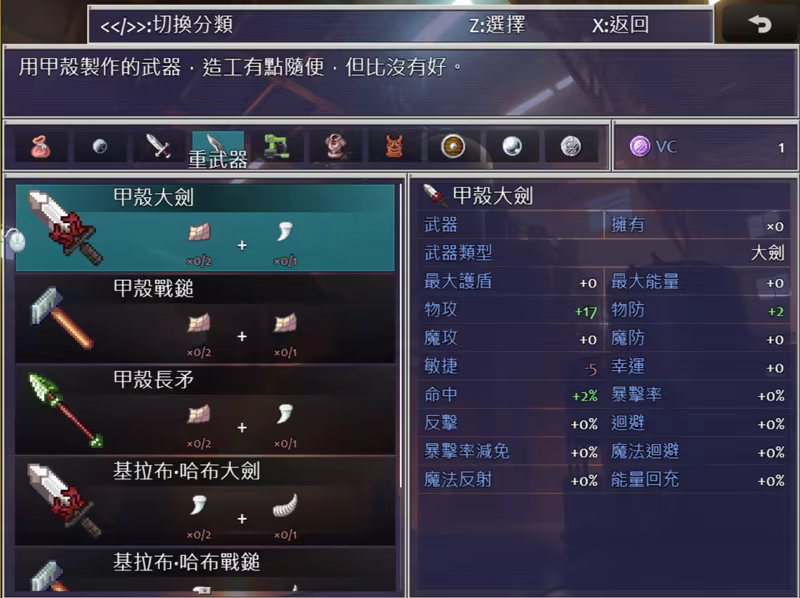This screenshot has width=800, height=598.
Task: Click the purple VC currency icon
Action: click(x=640, y=147)
